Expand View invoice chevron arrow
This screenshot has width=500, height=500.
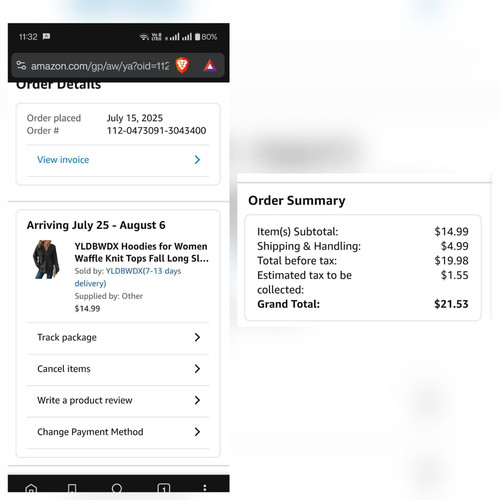197,160
